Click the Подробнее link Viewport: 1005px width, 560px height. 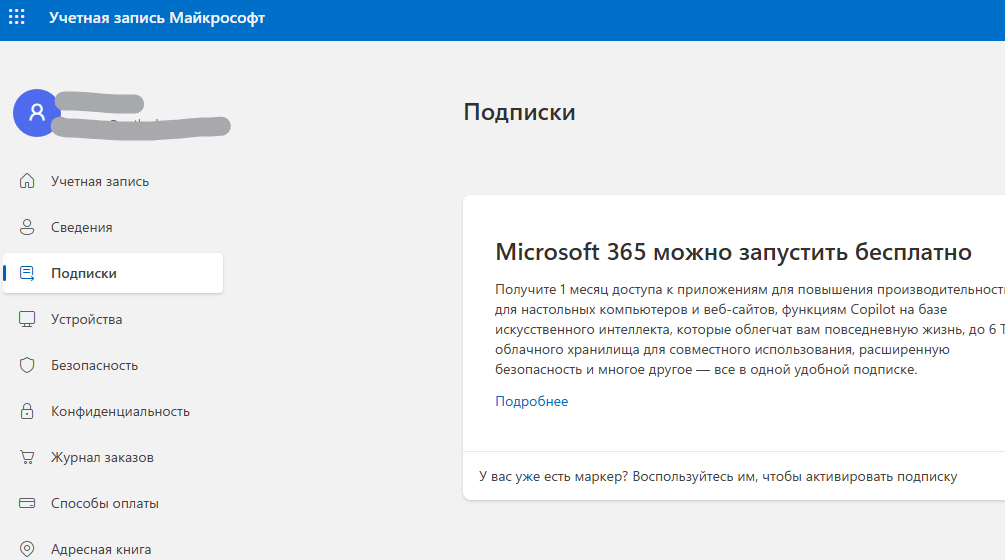click(531, 401)
